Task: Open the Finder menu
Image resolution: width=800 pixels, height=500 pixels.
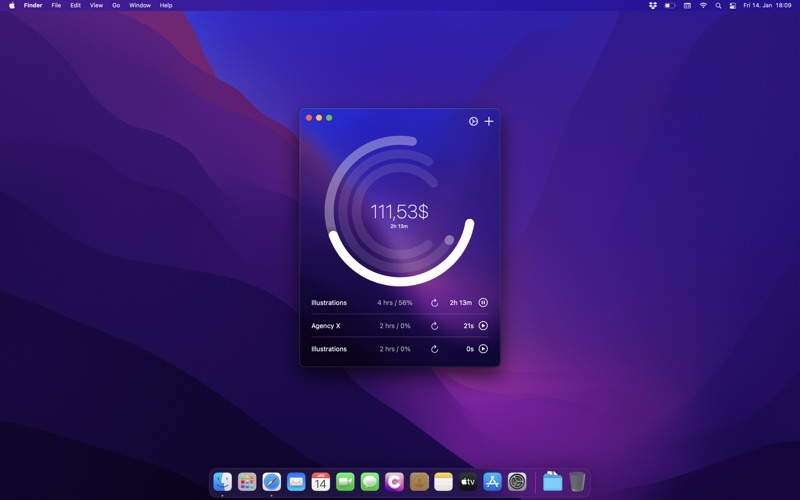Action: 33,5
